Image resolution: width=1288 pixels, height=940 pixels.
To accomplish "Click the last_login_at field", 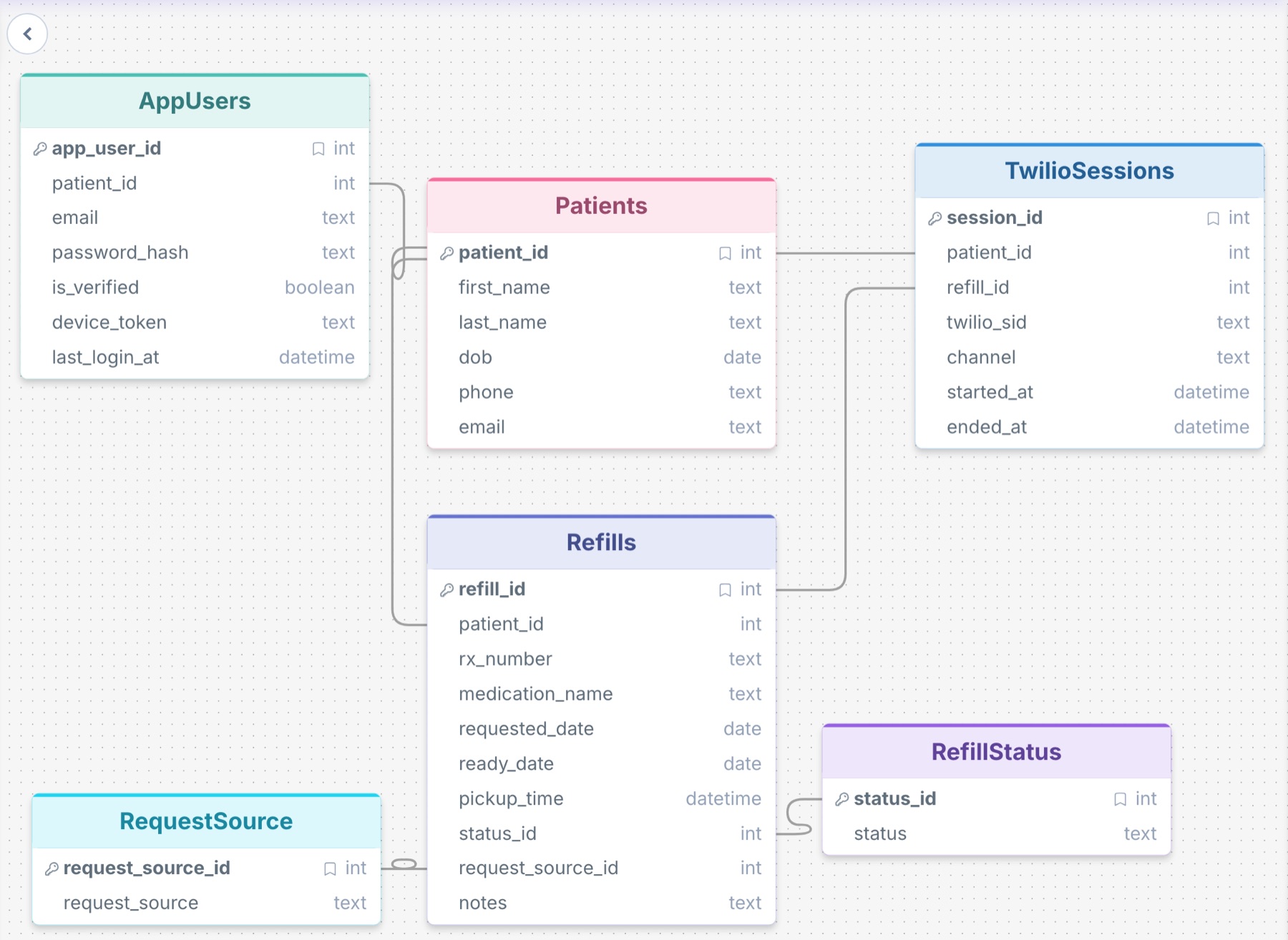I will [195, 358].
